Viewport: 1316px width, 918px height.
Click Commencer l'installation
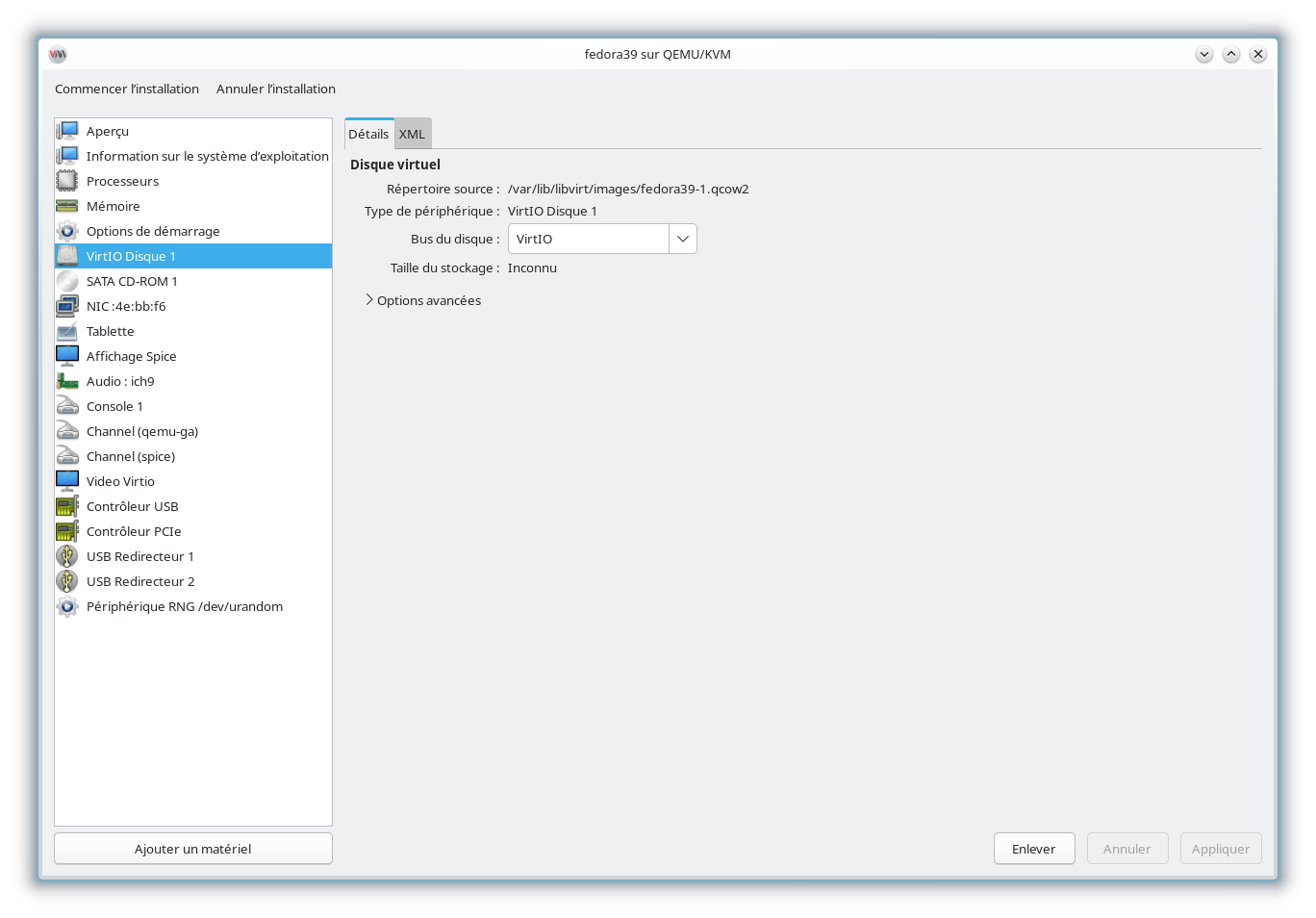point(127,89)
